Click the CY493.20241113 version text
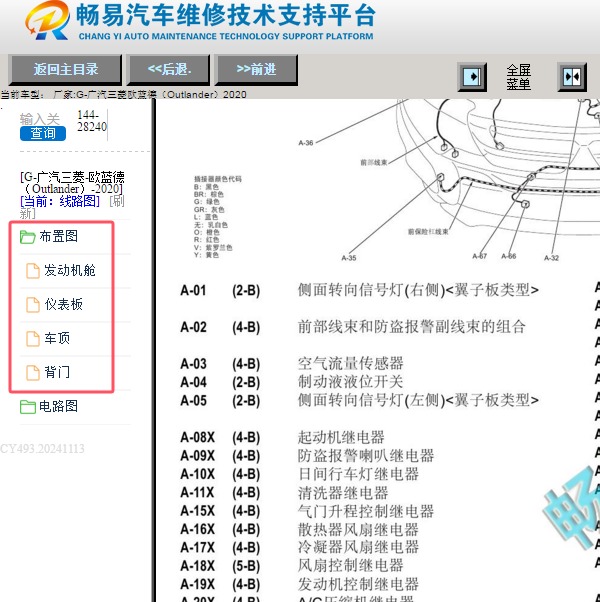This screenshot has height=602, width=600. (x=42, y=448)
